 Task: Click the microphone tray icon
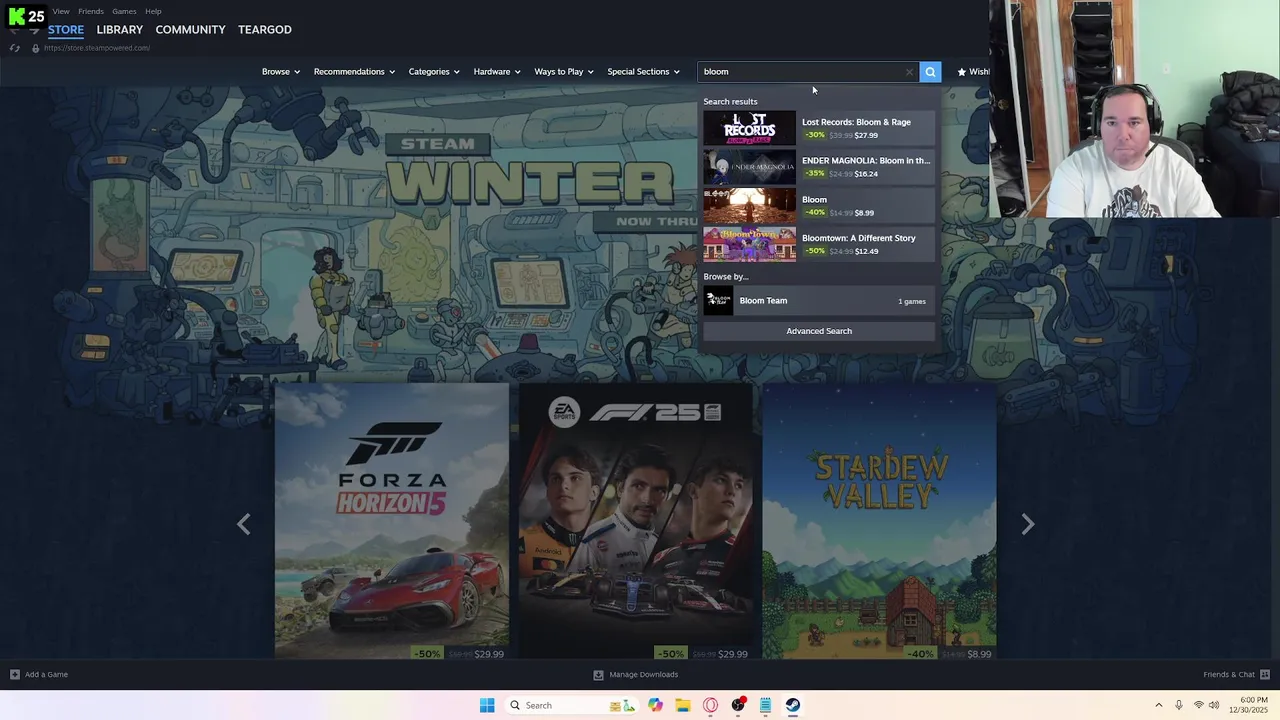pos(1179,705)
